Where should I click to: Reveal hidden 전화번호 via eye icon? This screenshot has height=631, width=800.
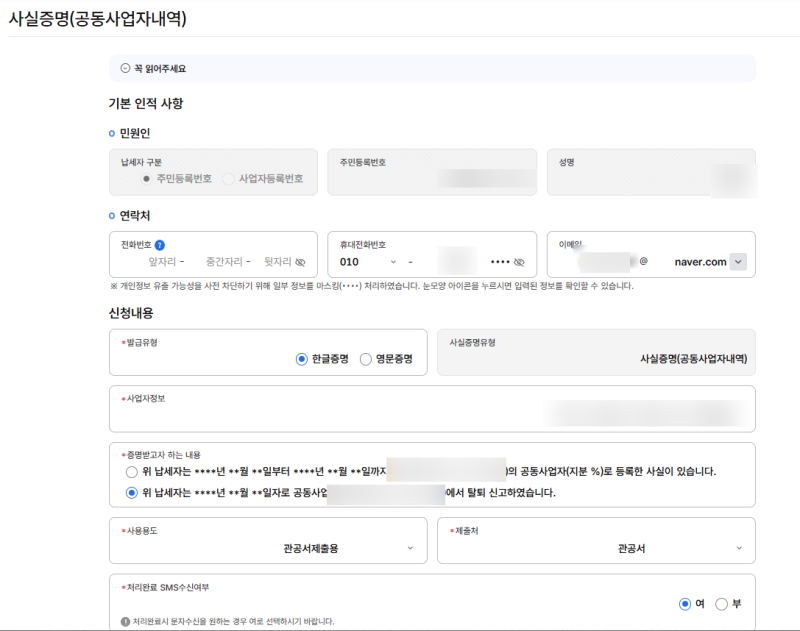coord(301,262)
